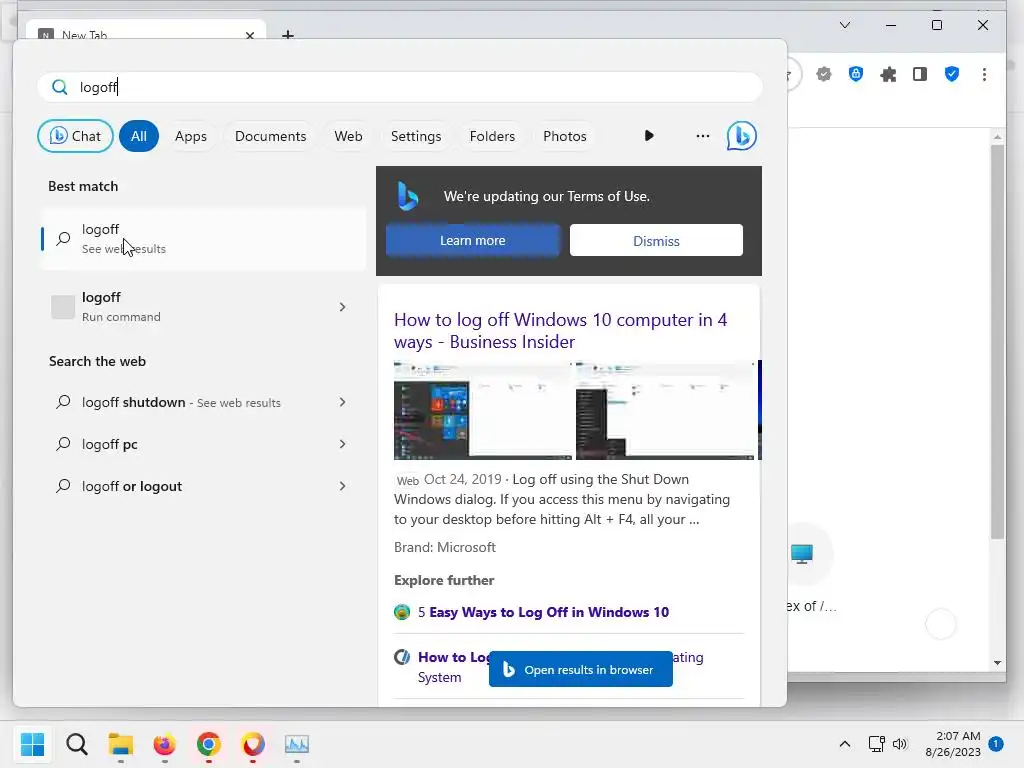The width and height of the screenshot is (1024, 768).
Task: Open network status tray icon
Action: click(876, 744)
